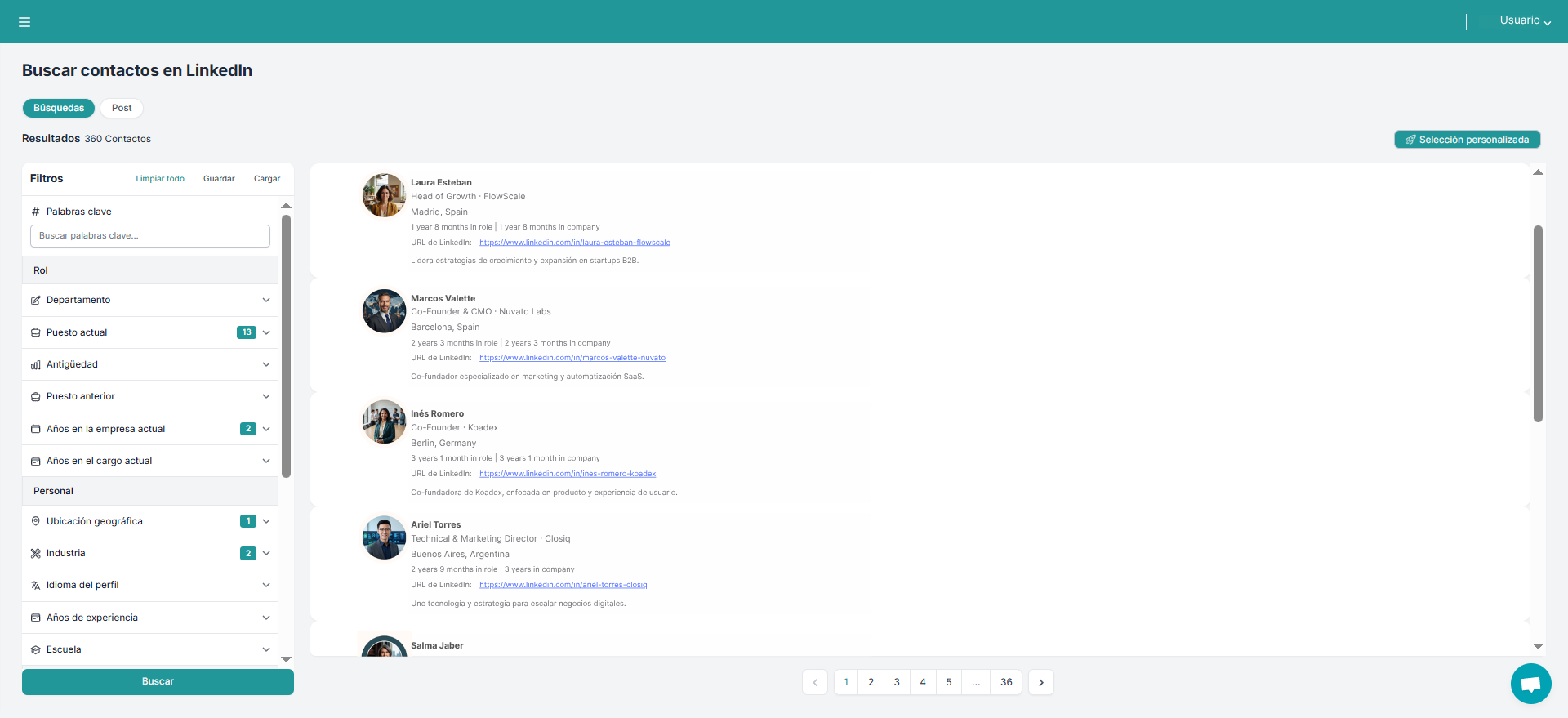Click Limpiar todo in filters

point(160,179)
